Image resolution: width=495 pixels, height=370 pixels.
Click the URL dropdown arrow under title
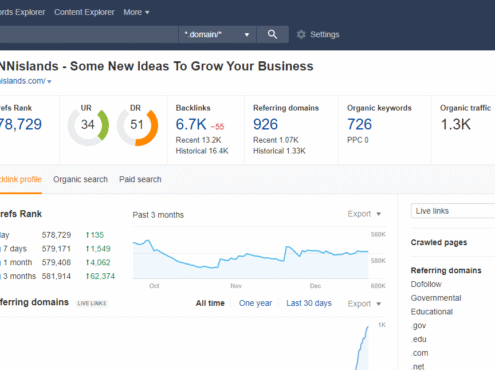click(x=49, y=81)
